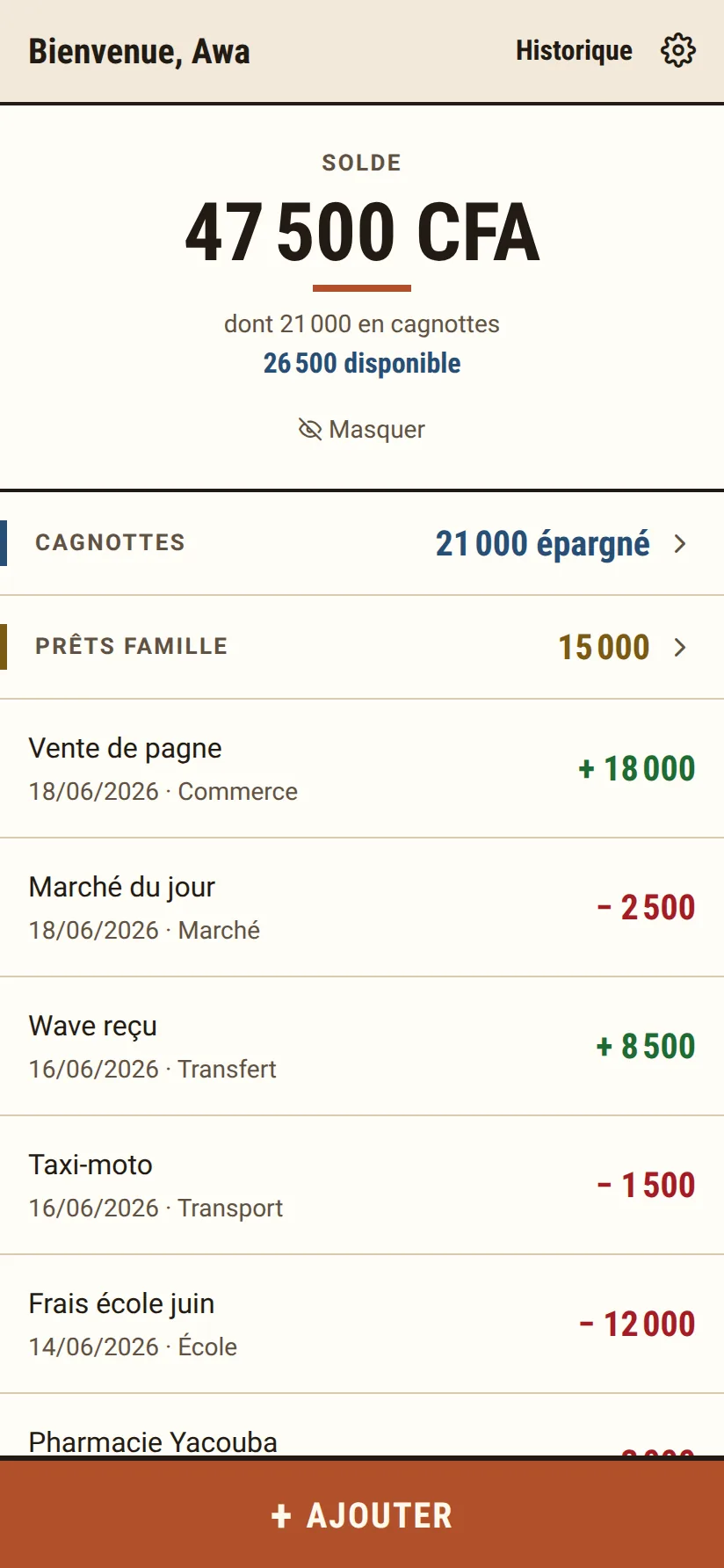Image resolution: width=724 pixels, height=1568 pixels.
Task: Tap the 26 500 disponible text
Action: tap(362, 363)
